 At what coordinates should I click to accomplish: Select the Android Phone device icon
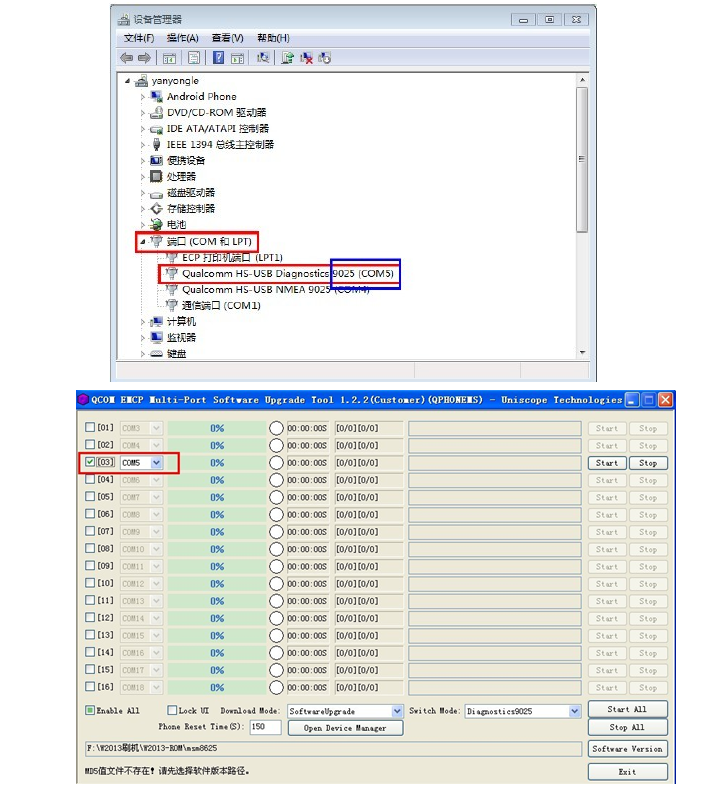(x=157, y=97)
